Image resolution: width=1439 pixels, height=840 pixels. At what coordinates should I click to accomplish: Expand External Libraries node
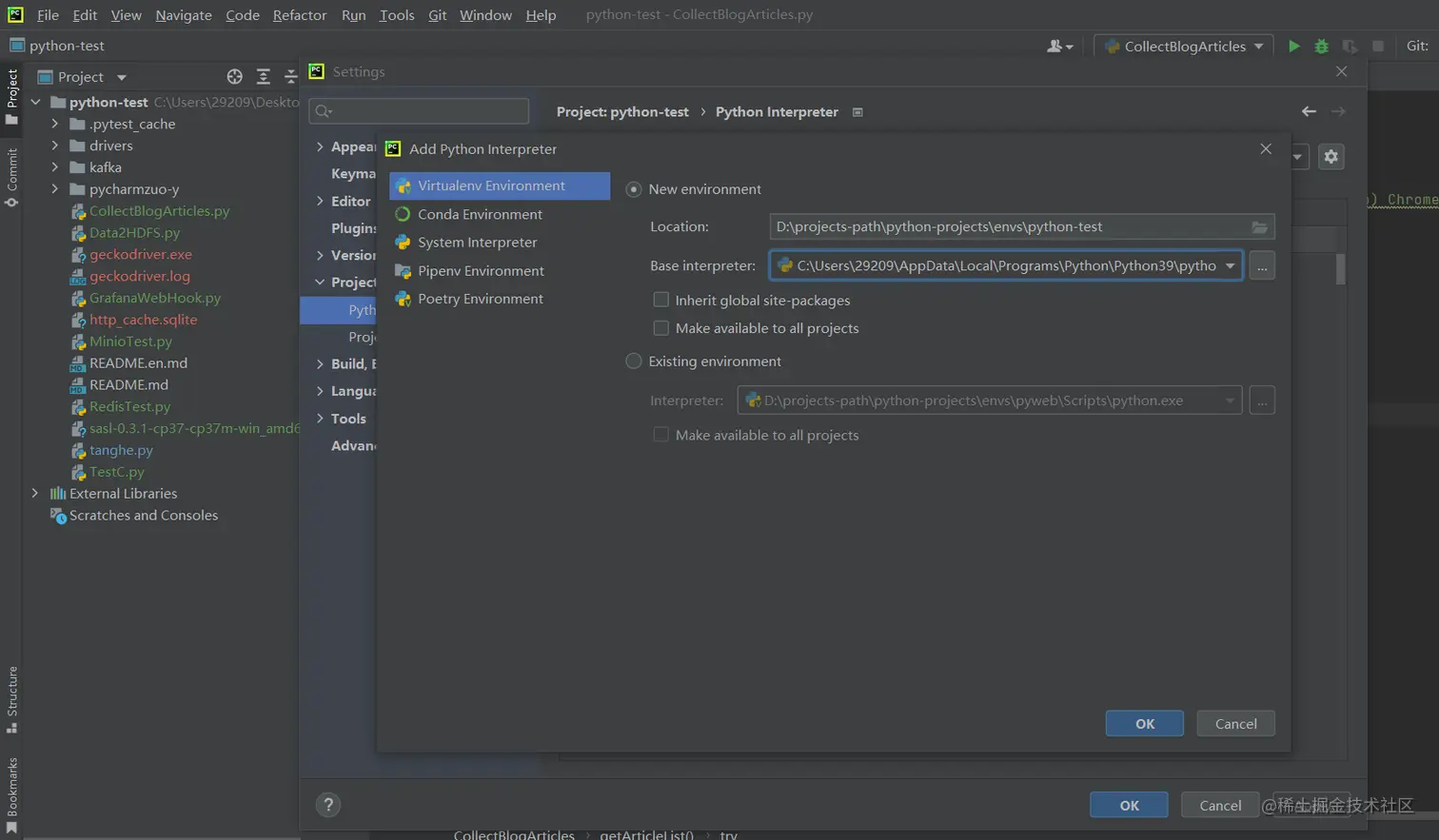pyautogui.click(x=35, y=494)
